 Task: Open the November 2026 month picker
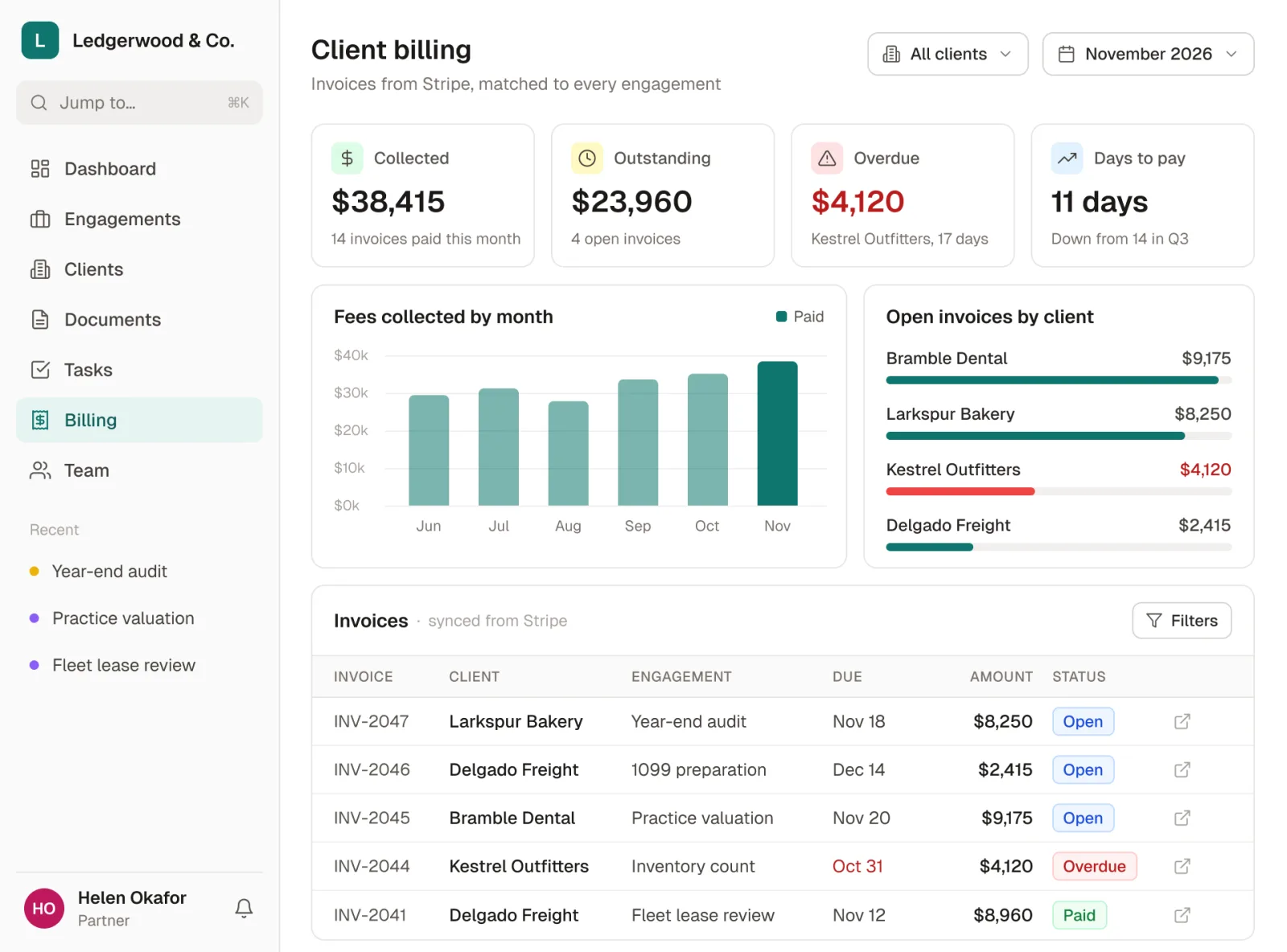click(1148, 54)
